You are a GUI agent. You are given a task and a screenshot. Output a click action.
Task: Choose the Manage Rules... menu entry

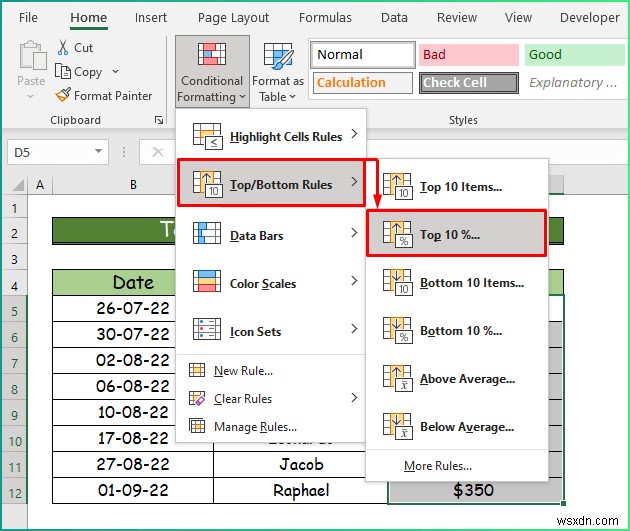click(x=255, y=426)
